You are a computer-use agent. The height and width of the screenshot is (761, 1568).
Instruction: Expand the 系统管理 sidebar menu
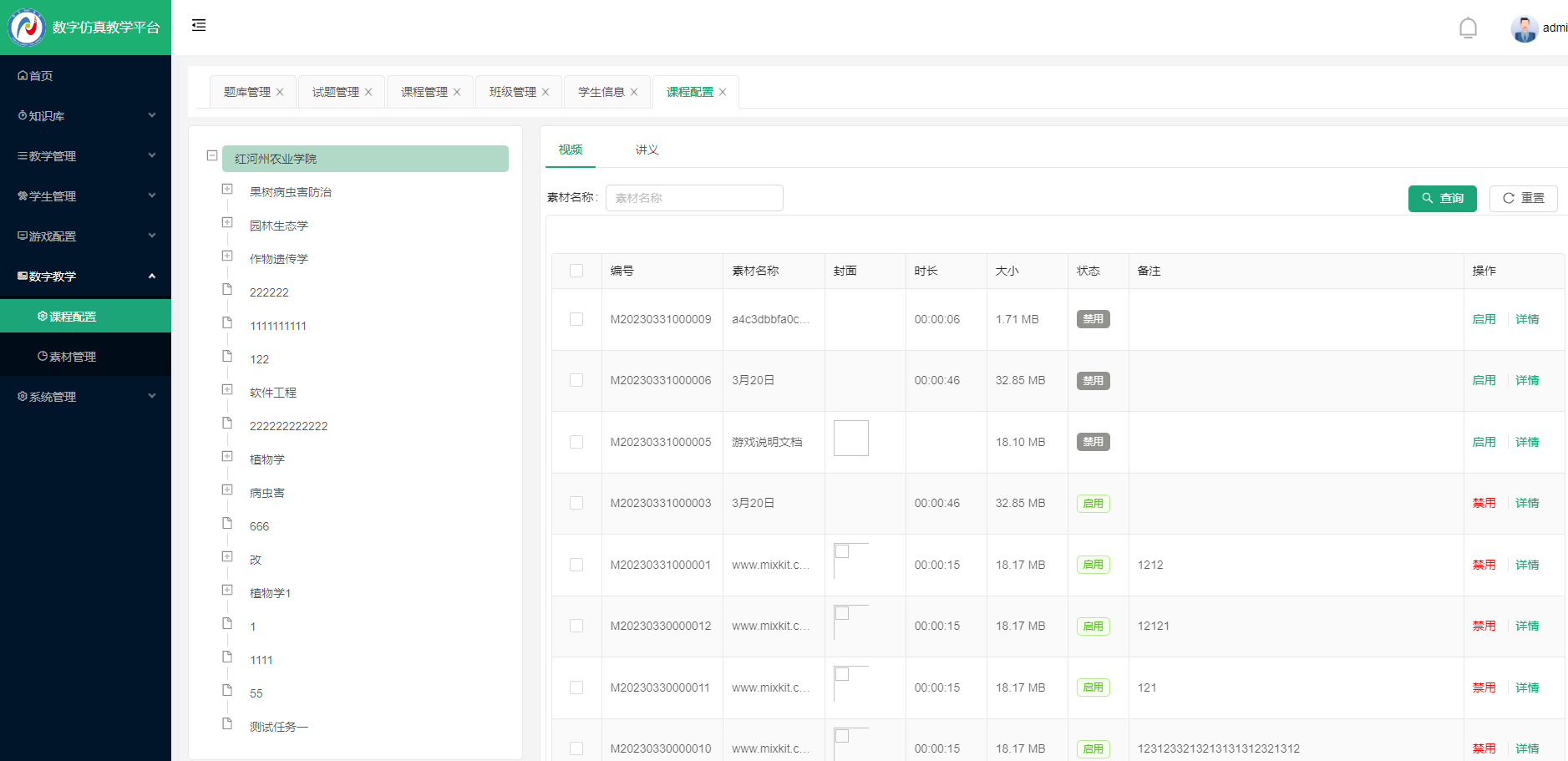coord(85,397)
